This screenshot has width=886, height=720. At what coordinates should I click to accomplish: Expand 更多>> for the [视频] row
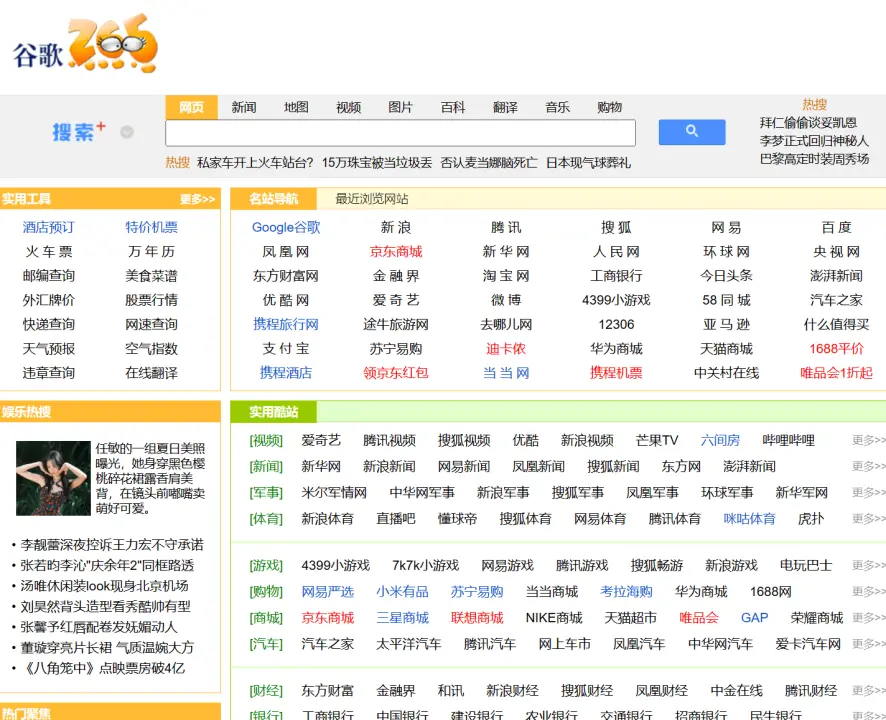(x=869, y=440)
